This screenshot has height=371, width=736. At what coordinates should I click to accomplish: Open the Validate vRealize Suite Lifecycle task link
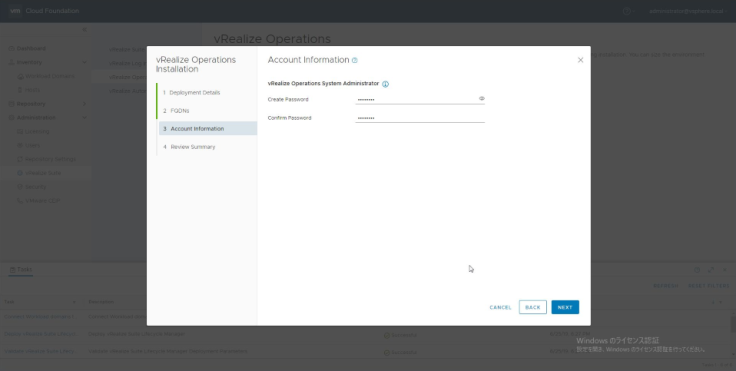(x=40, y=351)
